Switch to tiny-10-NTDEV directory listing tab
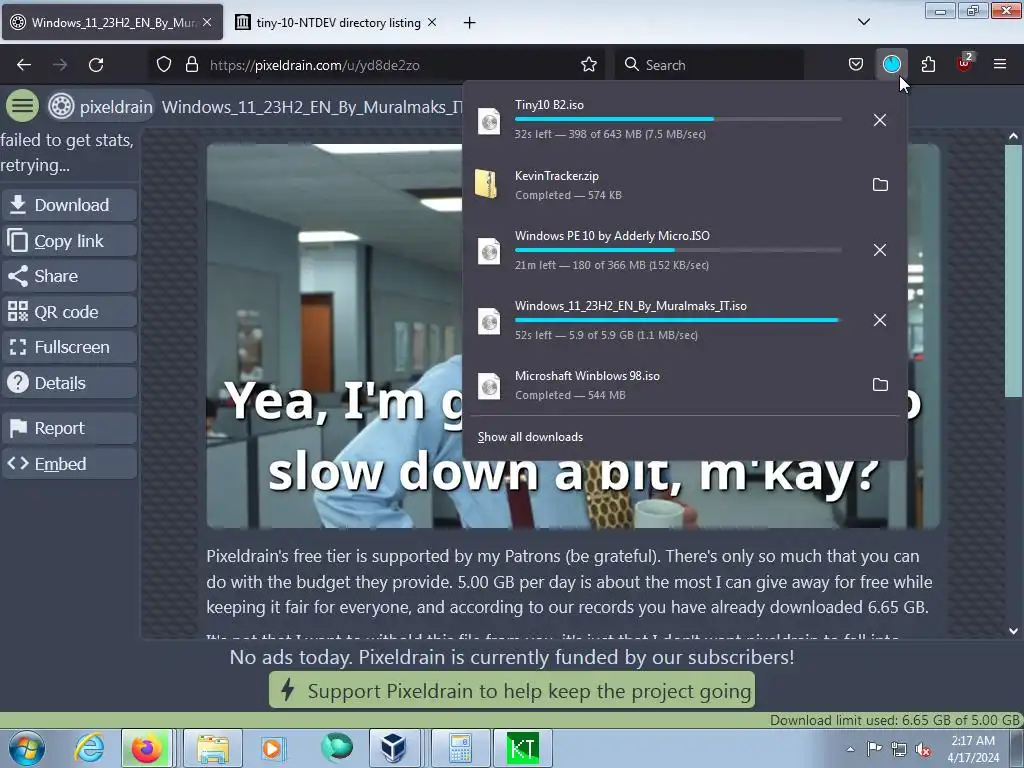The height and width of the screenshot is (768, 1024). tap(338, 23)
